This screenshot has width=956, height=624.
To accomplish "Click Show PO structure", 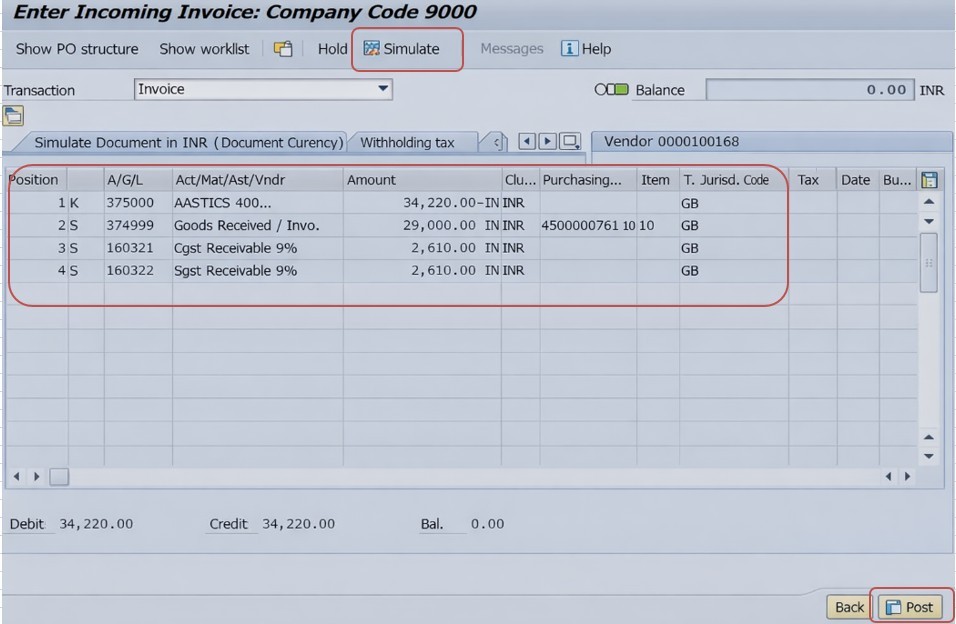I will point(77,49).
